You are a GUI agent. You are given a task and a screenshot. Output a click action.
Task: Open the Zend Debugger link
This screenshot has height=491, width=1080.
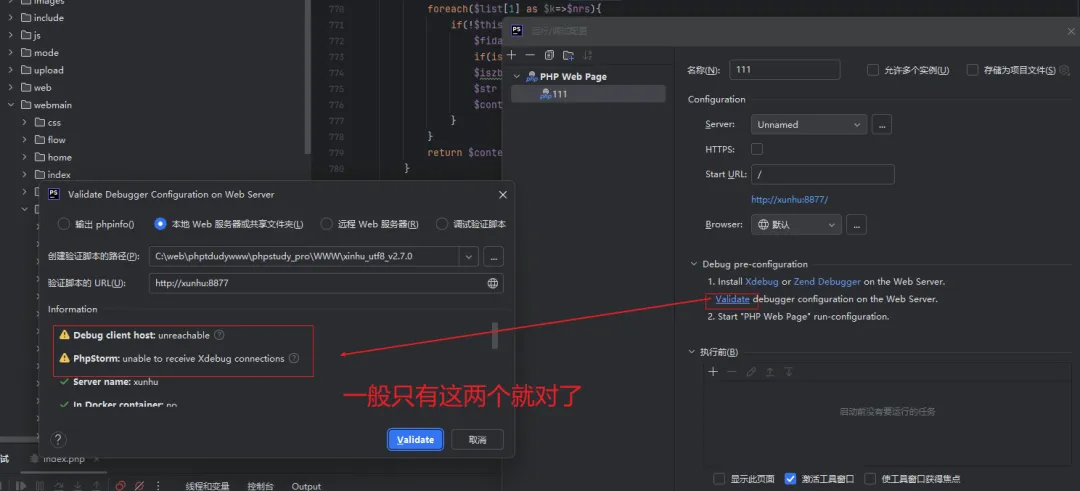tap(827, 282)
